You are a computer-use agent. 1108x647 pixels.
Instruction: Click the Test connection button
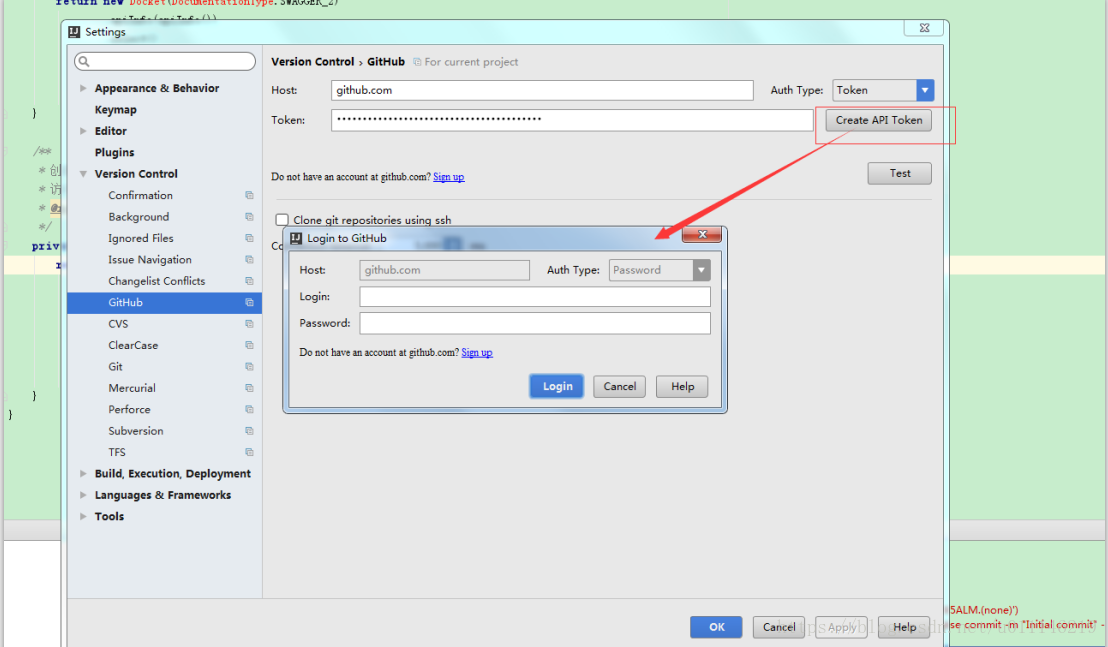(900, 173)
